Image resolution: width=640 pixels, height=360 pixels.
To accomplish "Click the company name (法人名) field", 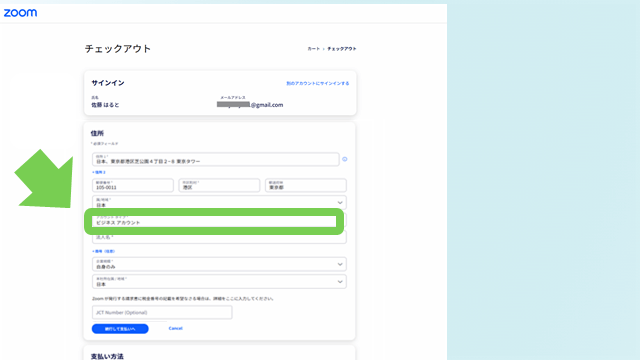I will 219,238.
